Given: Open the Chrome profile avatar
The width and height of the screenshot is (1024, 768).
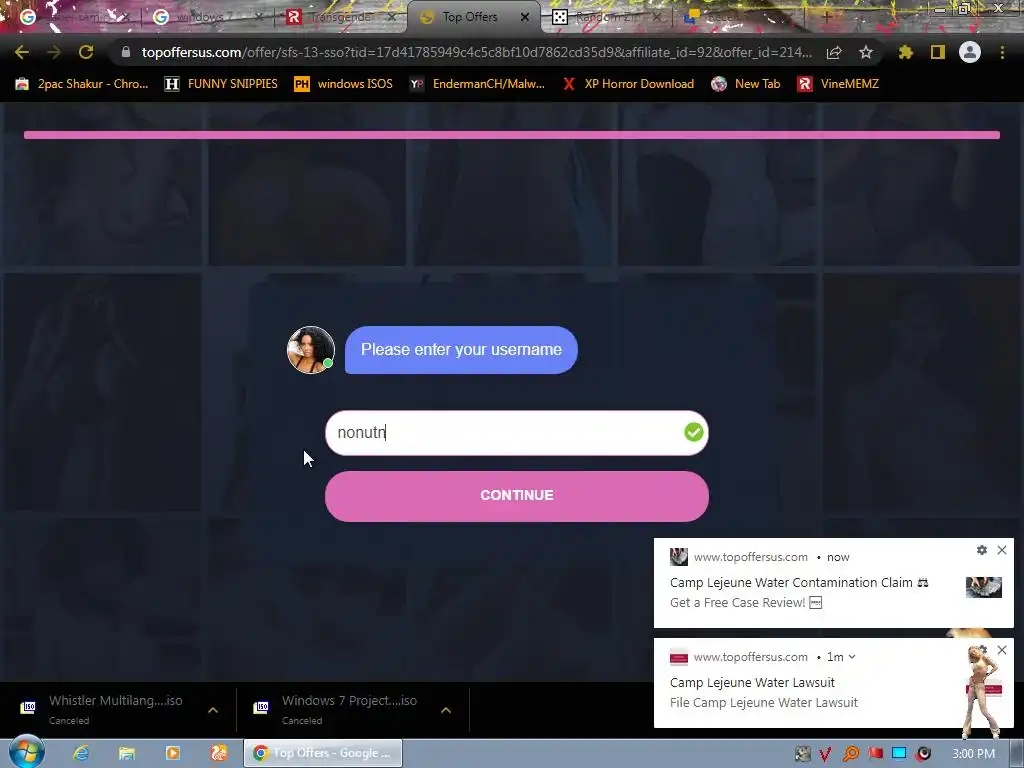Looking at the screenshot, I should (x=970, y=52).
